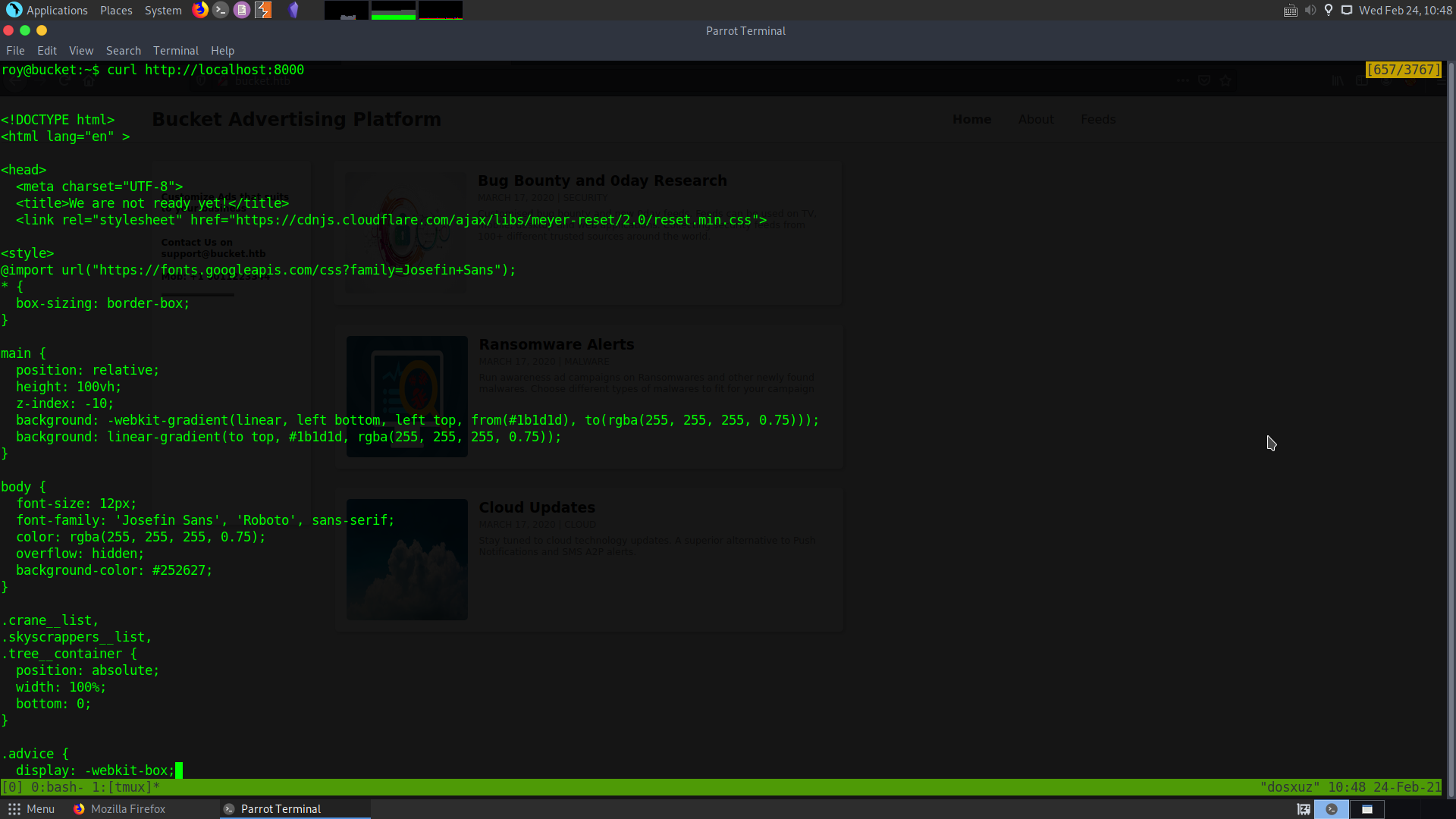Image resolution: width=1456 pixels, height=819 pixels.
Task: Click the network sleep card icon in bottom panel
Action: point(1304,809)
